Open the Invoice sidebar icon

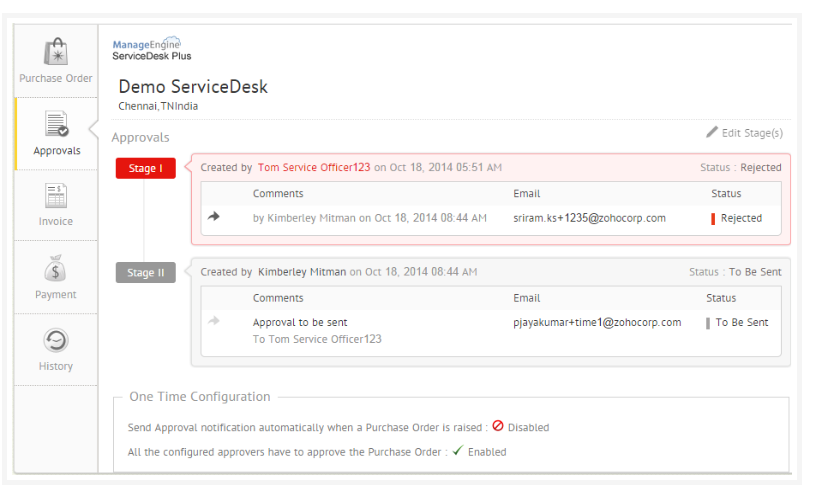[56, 196]
